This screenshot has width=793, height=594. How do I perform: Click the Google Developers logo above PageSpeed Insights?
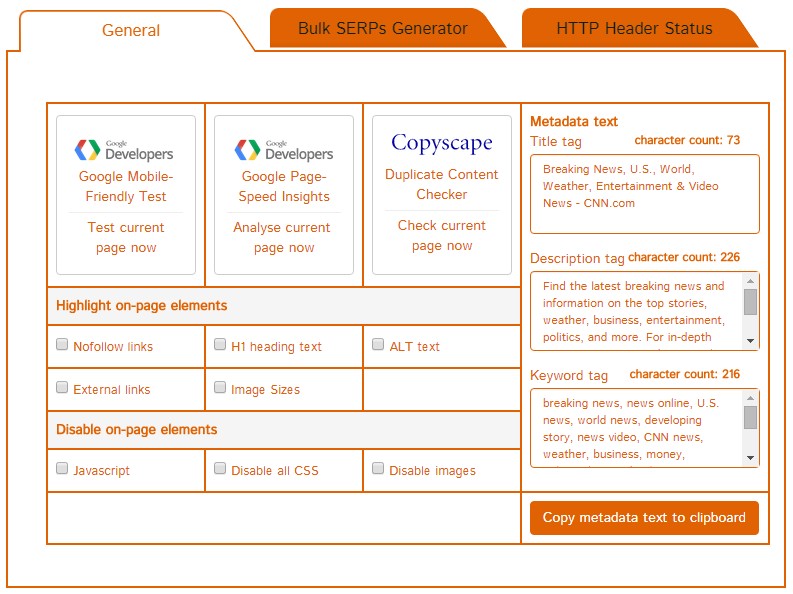coord(284,150)
